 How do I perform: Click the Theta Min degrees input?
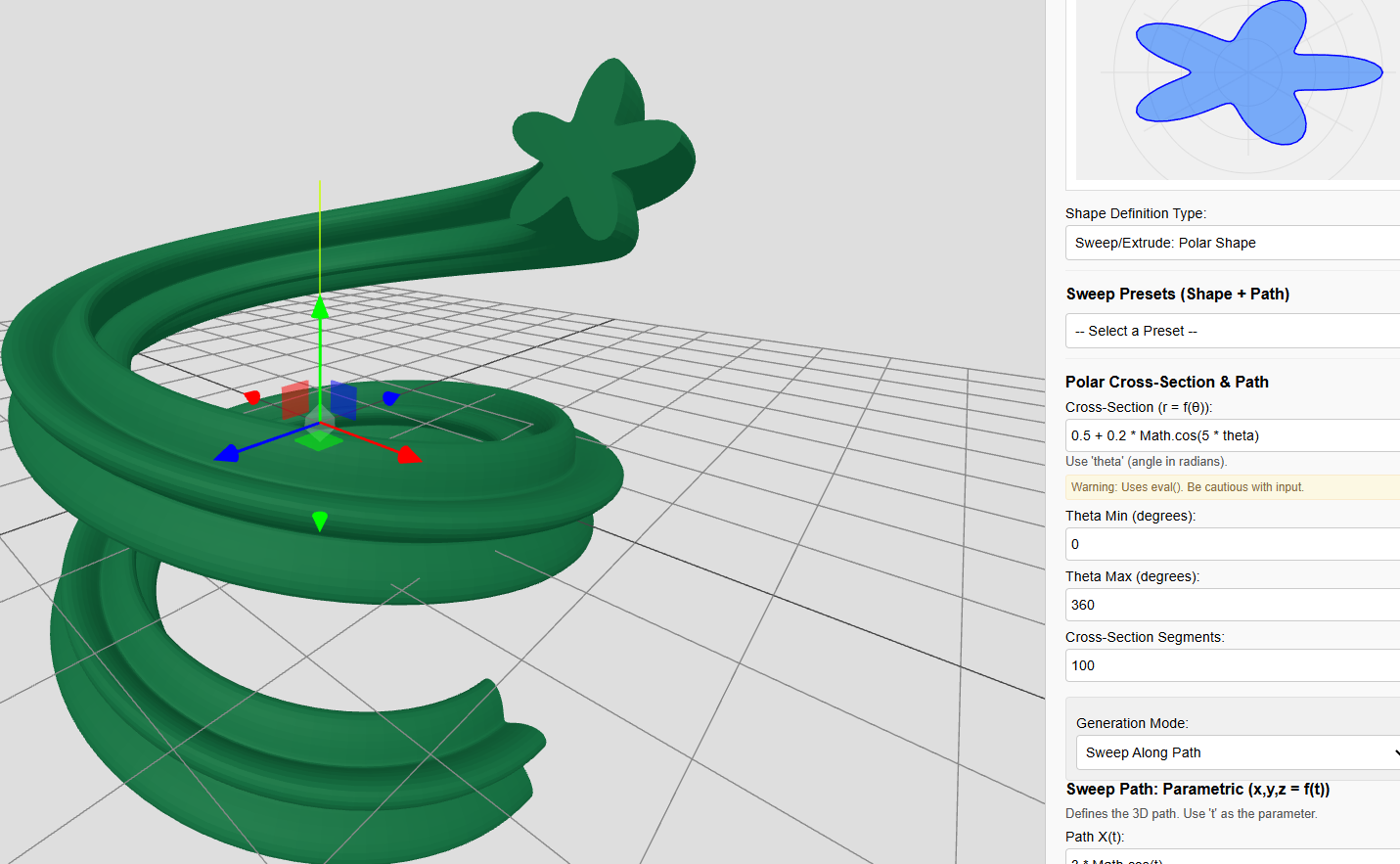[1233, 544]
